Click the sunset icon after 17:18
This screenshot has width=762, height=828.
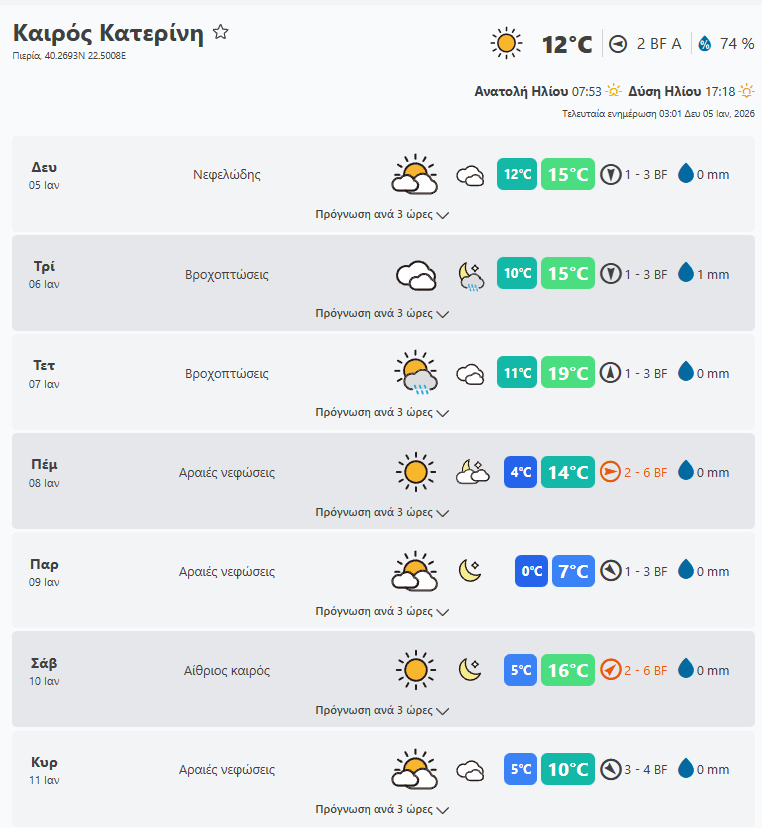pos(746,91)
